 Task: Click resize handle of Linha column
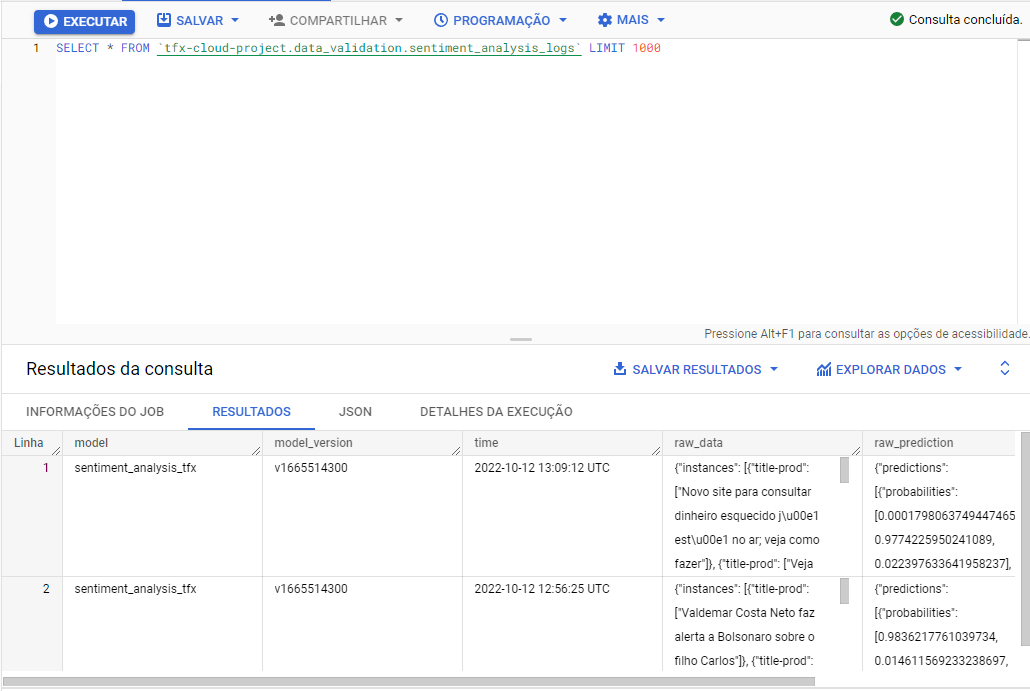click(56, 451)
